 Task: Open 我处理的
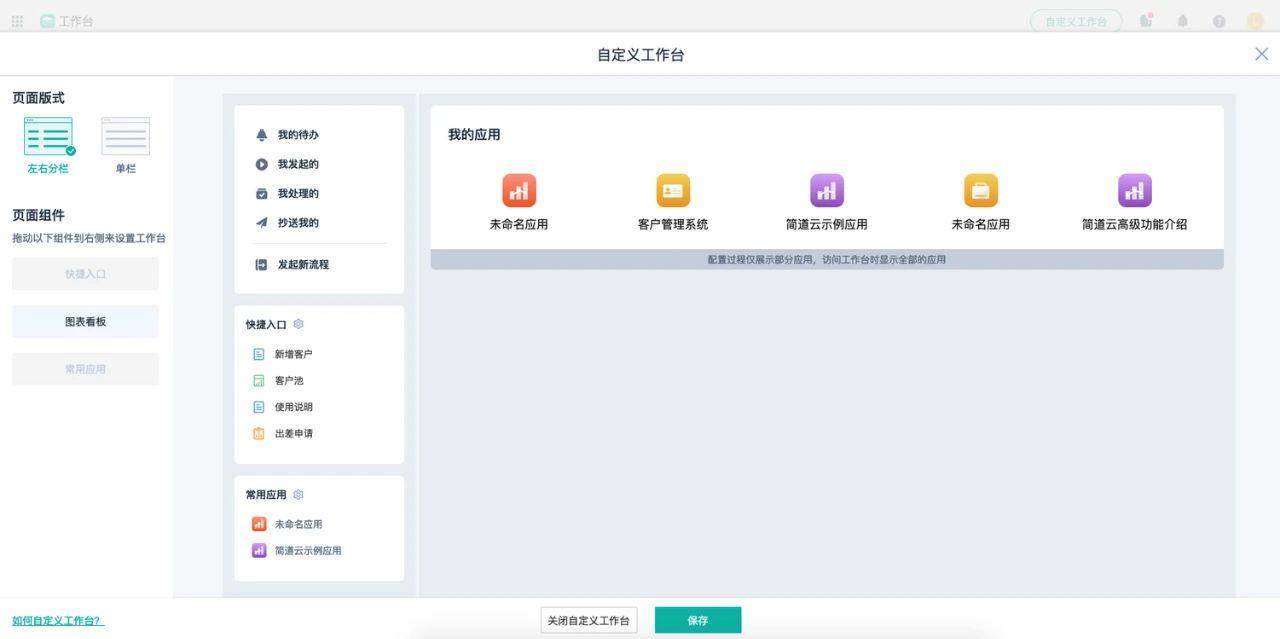298,193
